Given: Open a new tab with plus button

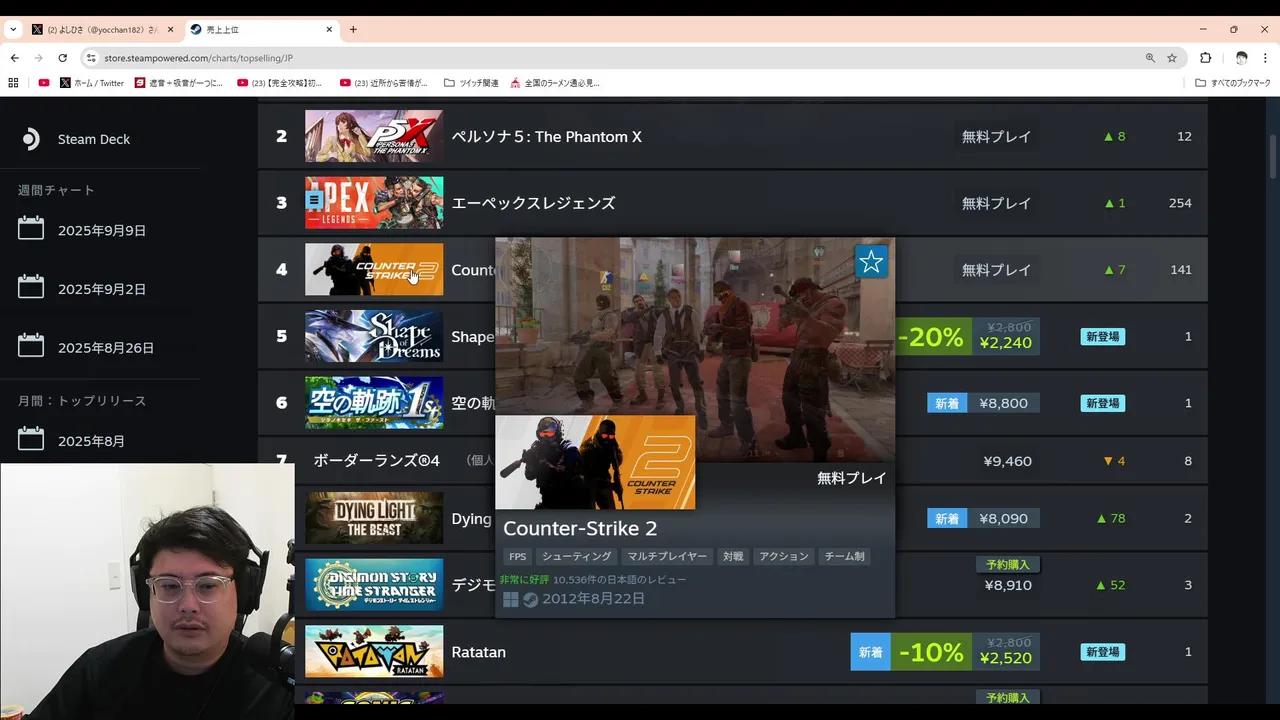Looking at the screenshot, I should tap(353, 29).
